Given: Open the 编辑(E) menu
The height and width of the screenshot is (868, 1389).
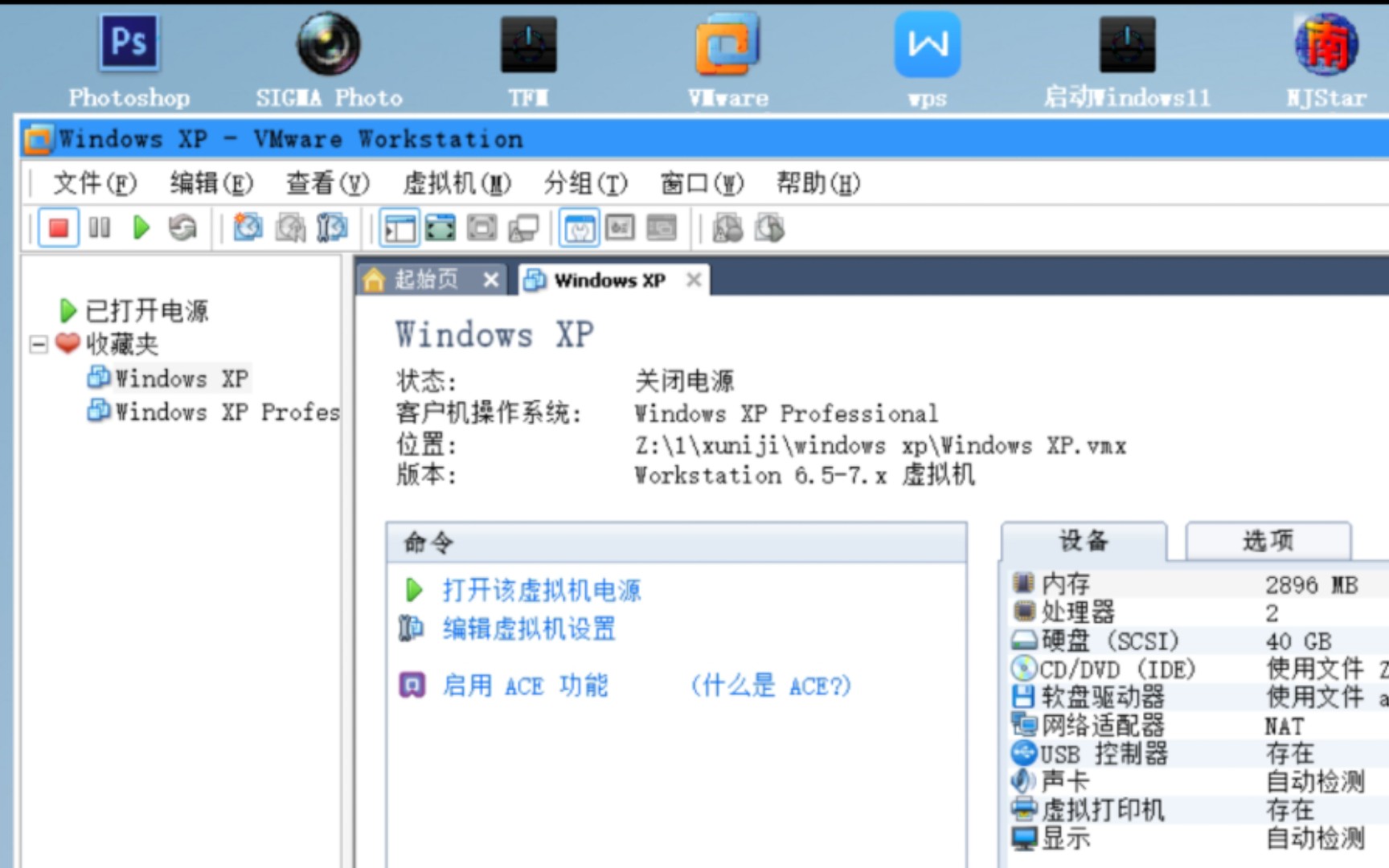Looking at the screenshot, I should (x=211, y=184).
